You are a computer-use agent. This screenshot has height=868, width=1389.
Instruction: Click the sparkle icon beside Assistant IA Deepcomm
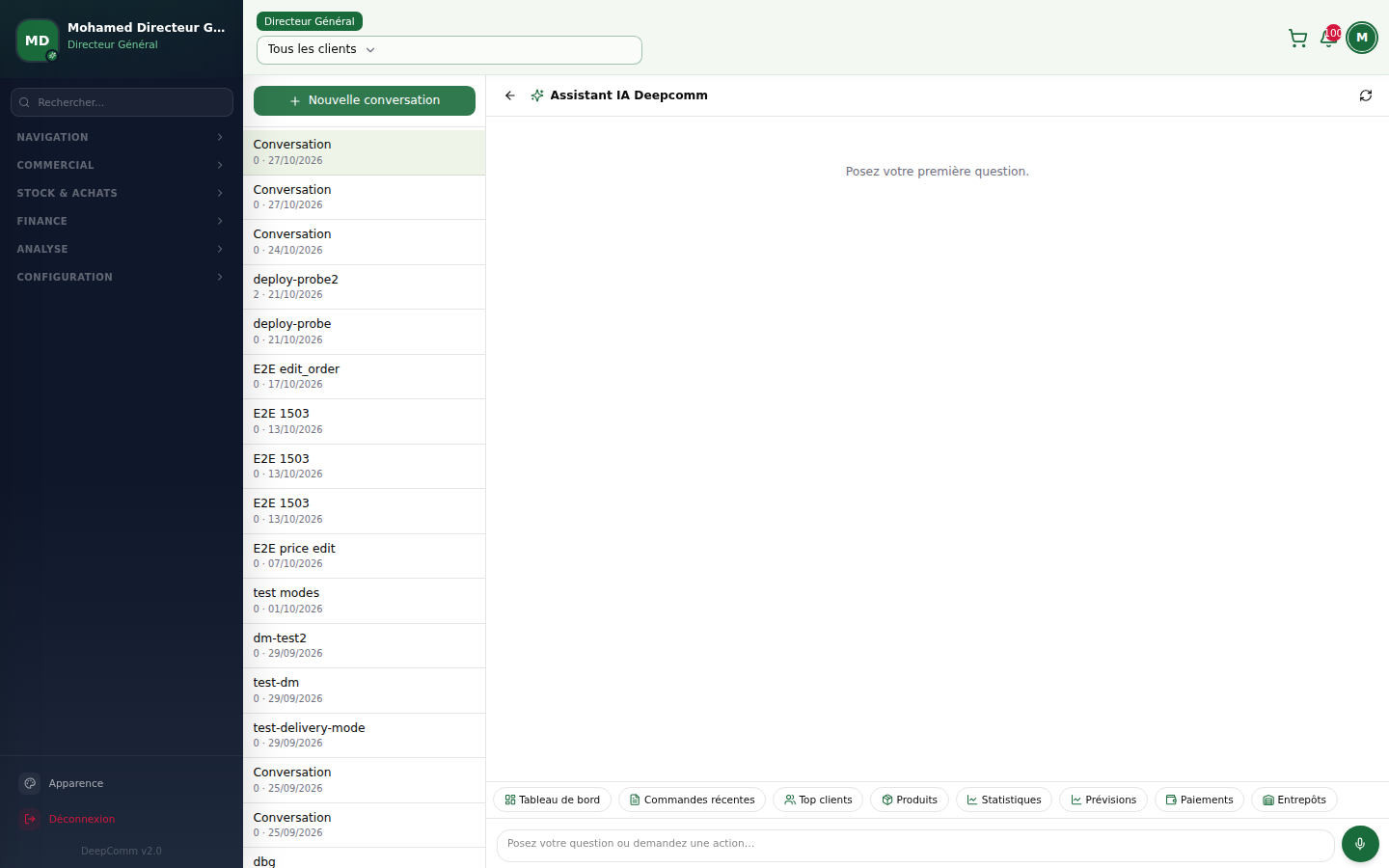click(537, 95)
